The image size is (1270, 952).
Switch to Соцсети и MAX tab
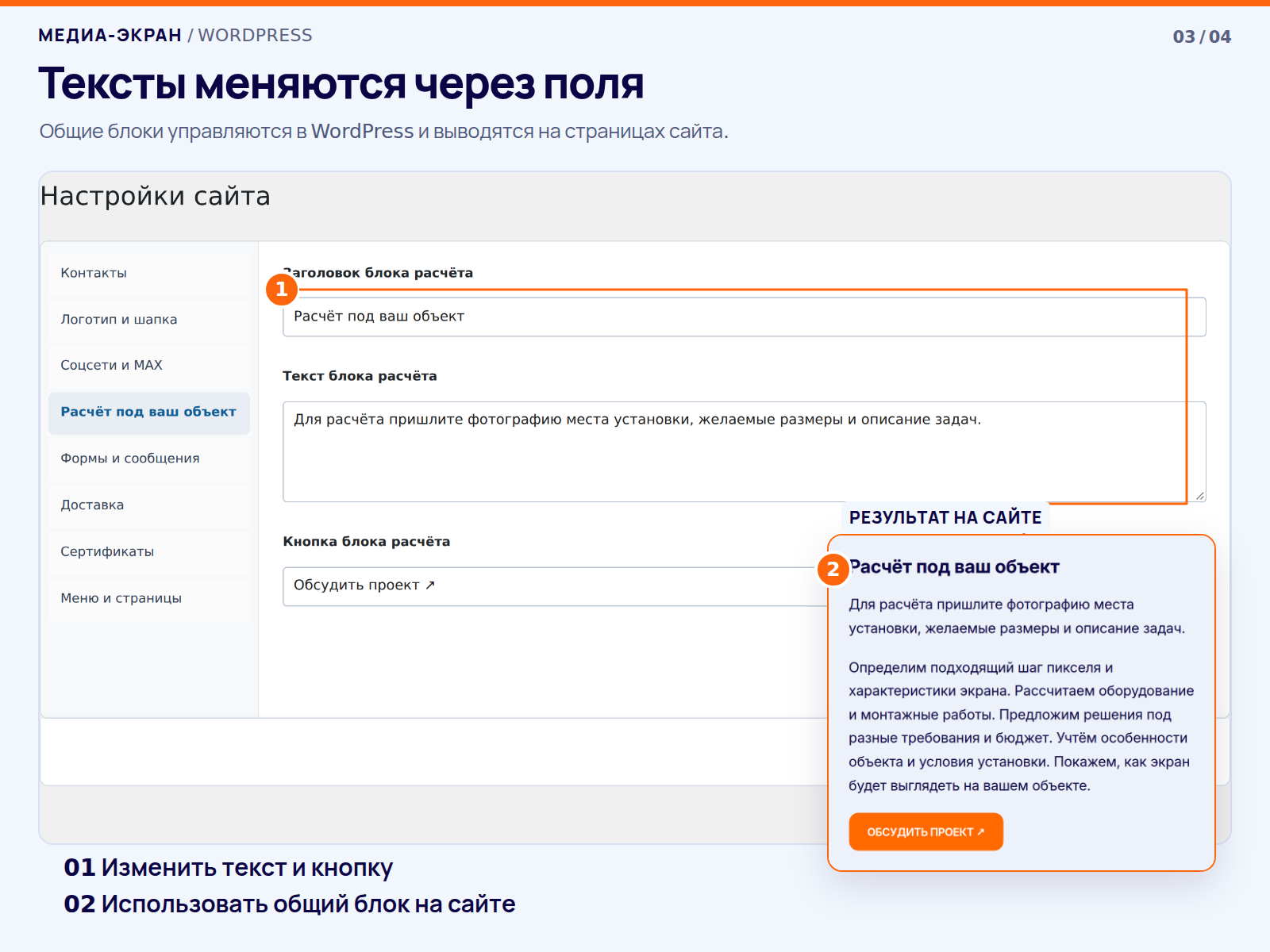pyautogui.click(x=149, y=366)
